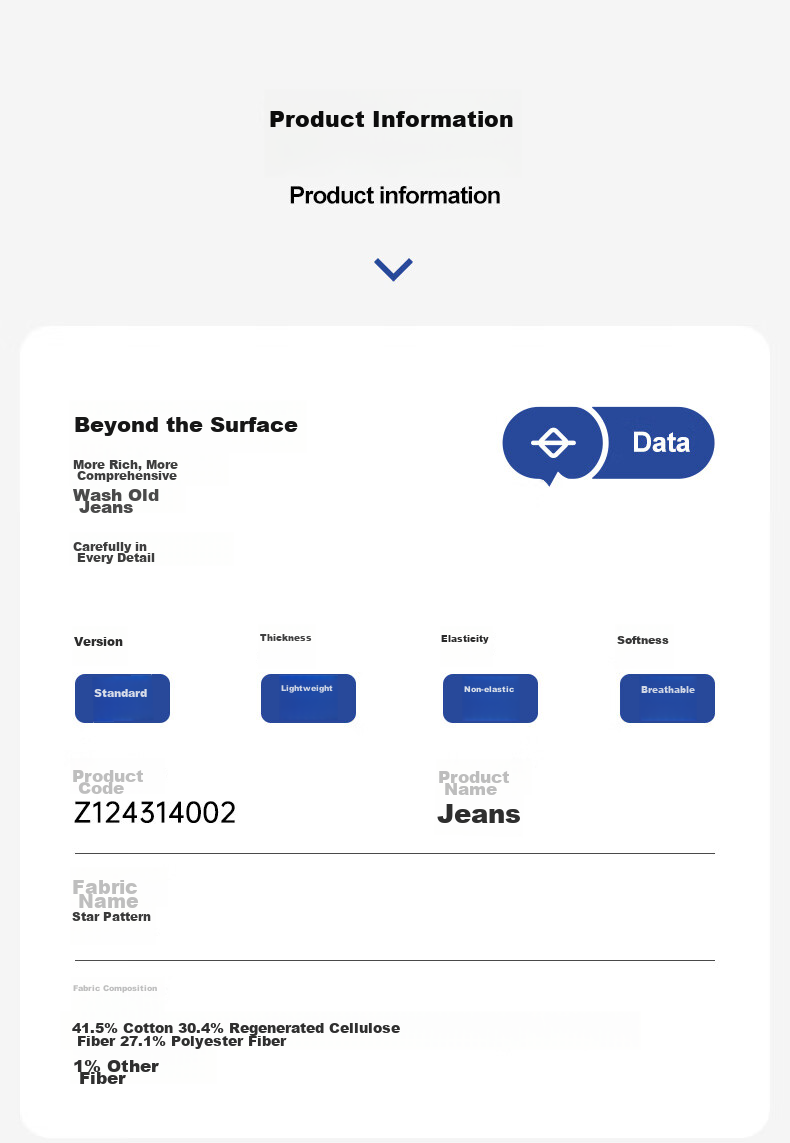Click the 1% Other Fiber text
The height and width of the screenshot is (1143, 790).
tap(116, 1072)
